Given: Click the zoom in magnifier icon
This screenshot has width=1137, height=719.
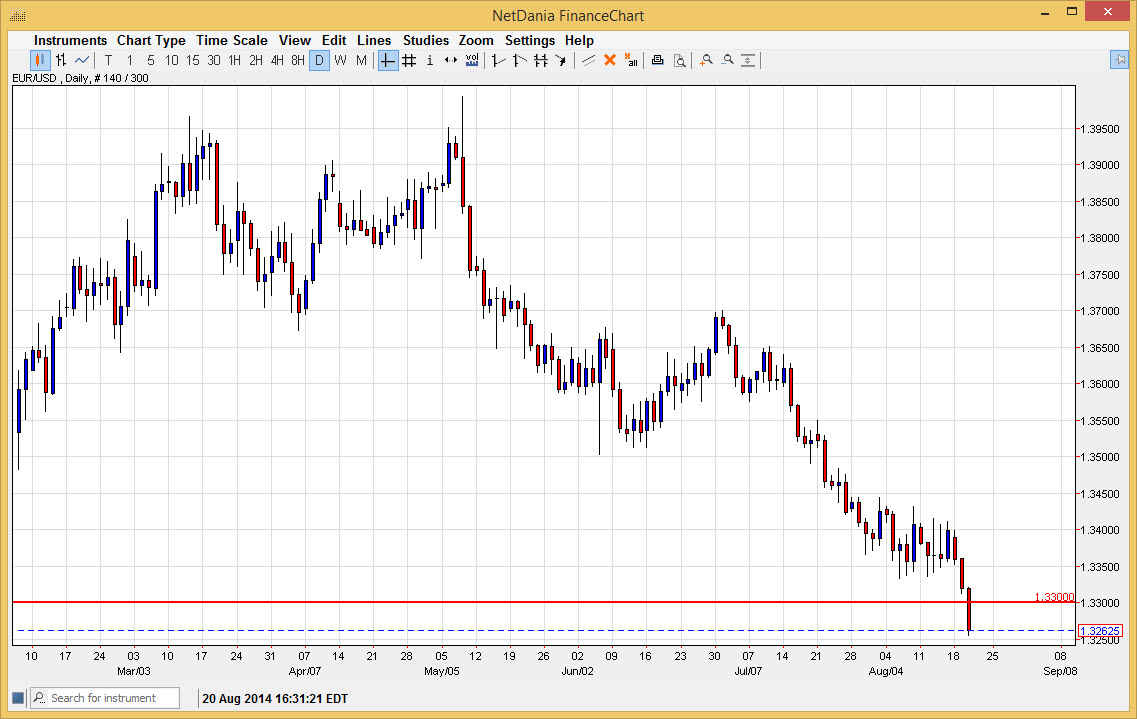Looking at the screenshot, I should [706, 60].
